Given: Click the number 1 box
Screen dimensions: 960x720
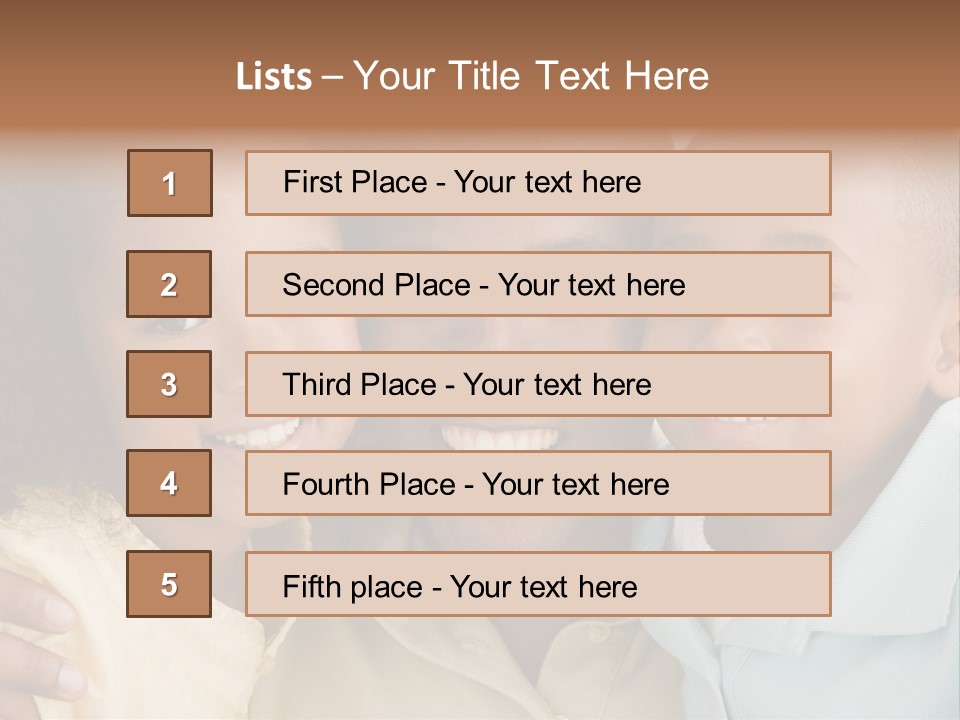Looking at the screenshot, I should click(170, 183).
